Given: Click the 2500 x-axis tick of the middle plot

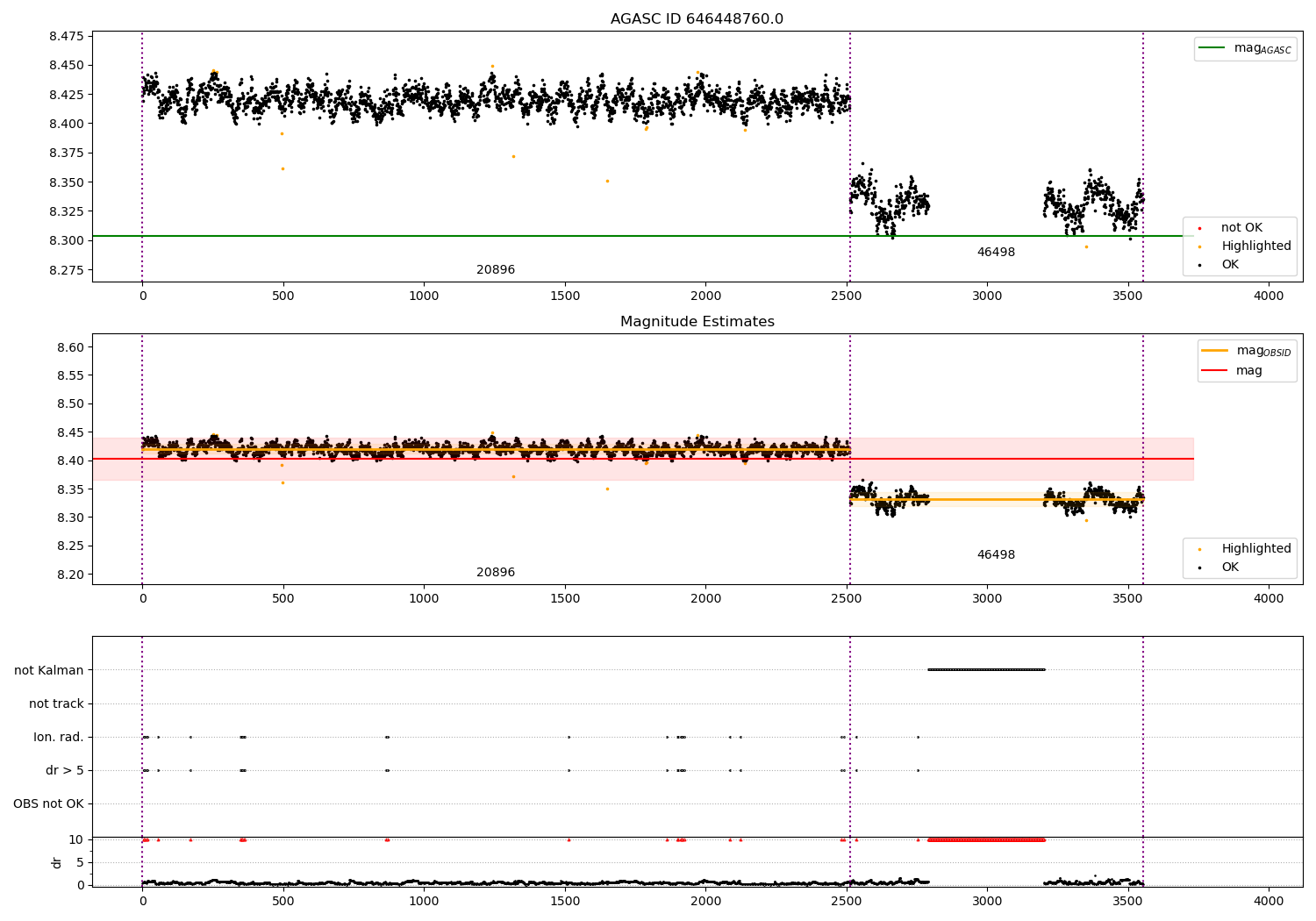Looking at the screenshot, I should 847,599.
